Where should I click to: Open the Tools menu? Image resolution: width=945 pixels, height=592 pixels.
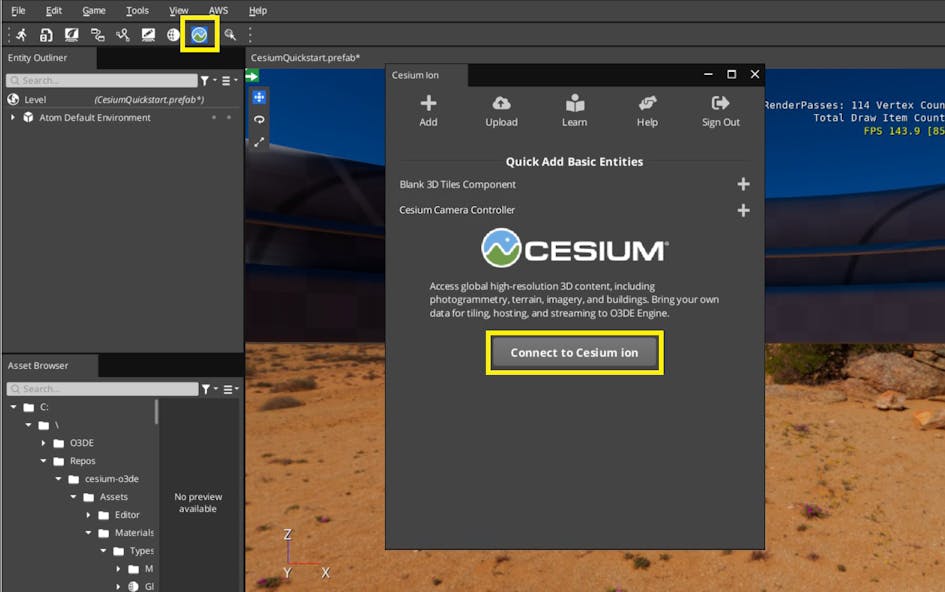pos(136,10)
